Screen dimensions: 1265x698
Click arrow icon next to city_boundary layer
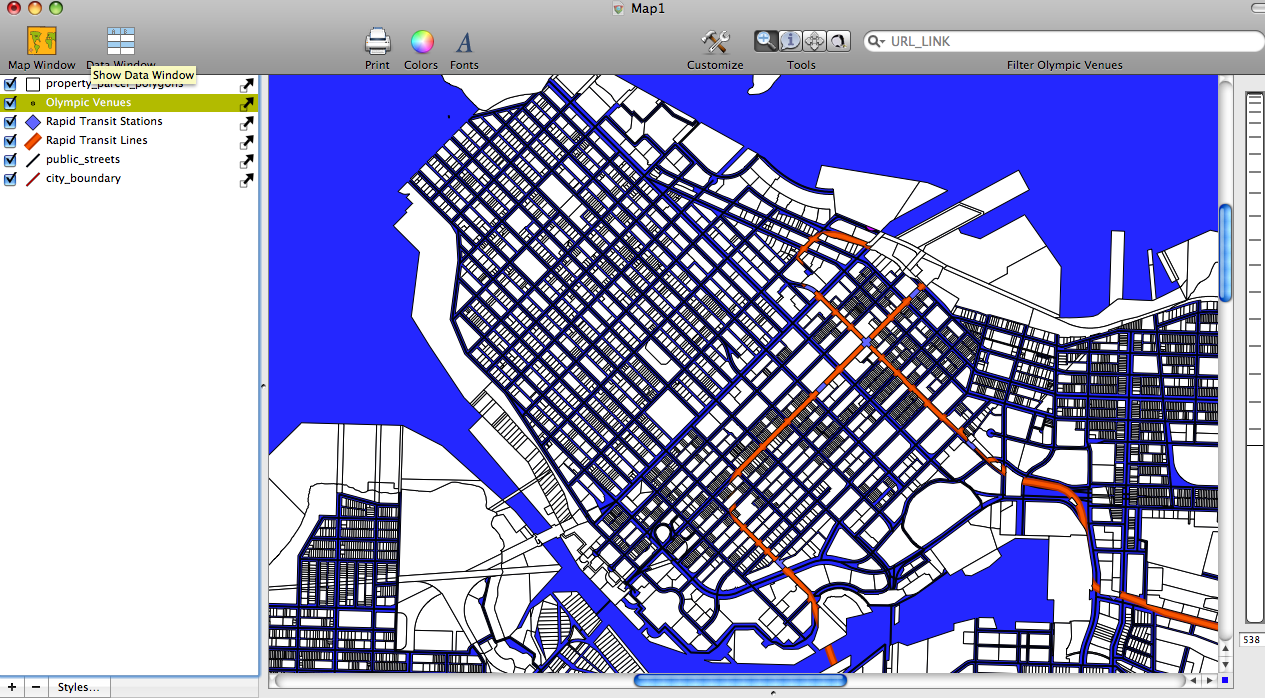click(x=246, y=180)
